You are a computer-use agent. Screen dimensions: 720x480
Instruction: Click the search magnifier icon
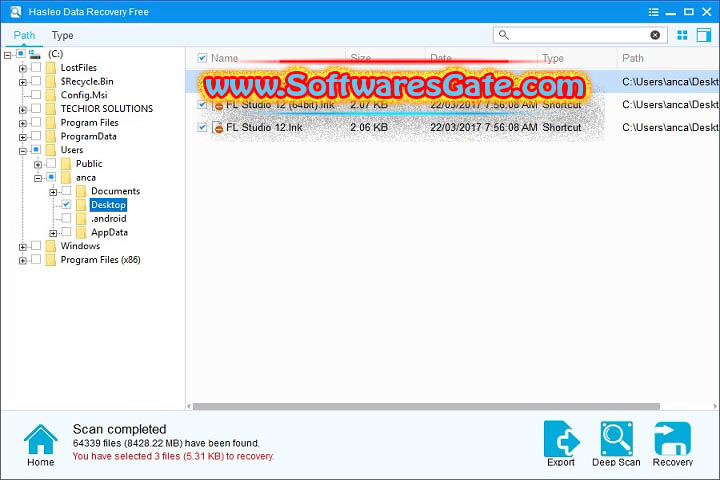pyautogui.click(x=504, y=35)
